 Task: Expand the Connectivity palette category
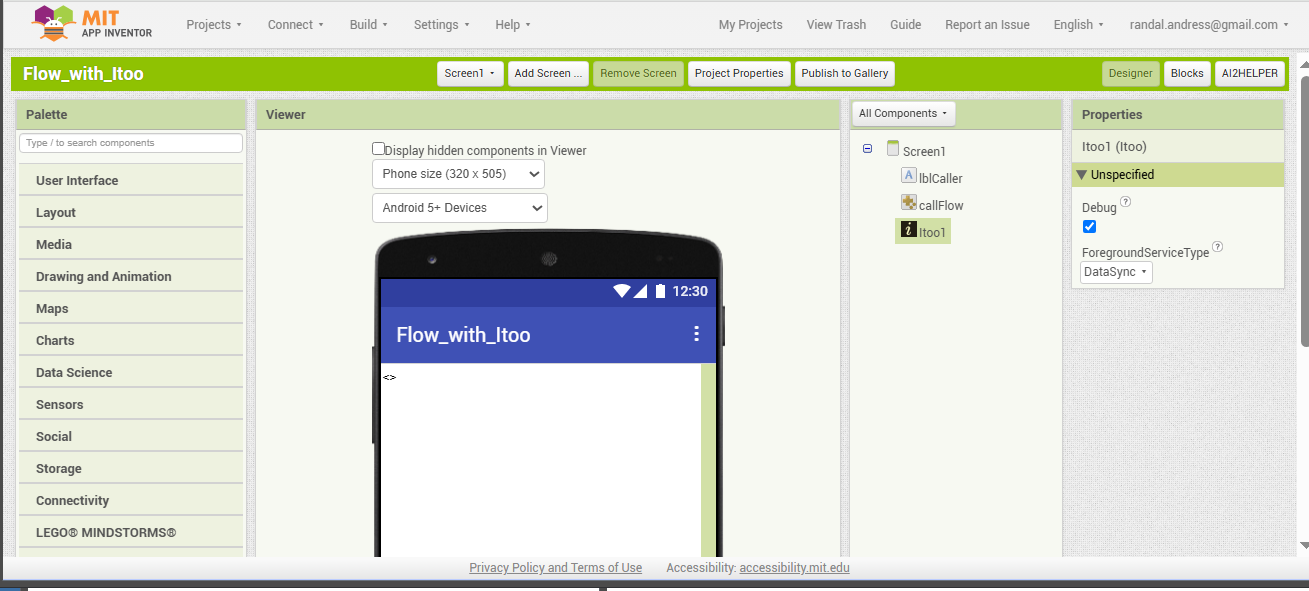[131, 501]
